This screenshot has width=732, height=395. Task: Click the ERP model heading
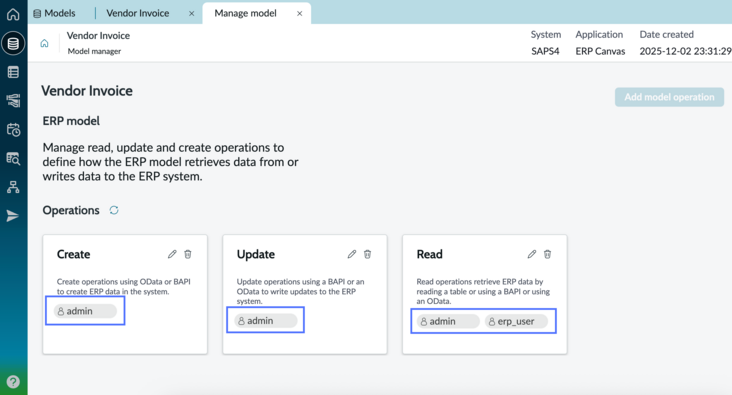click(71, 121)
